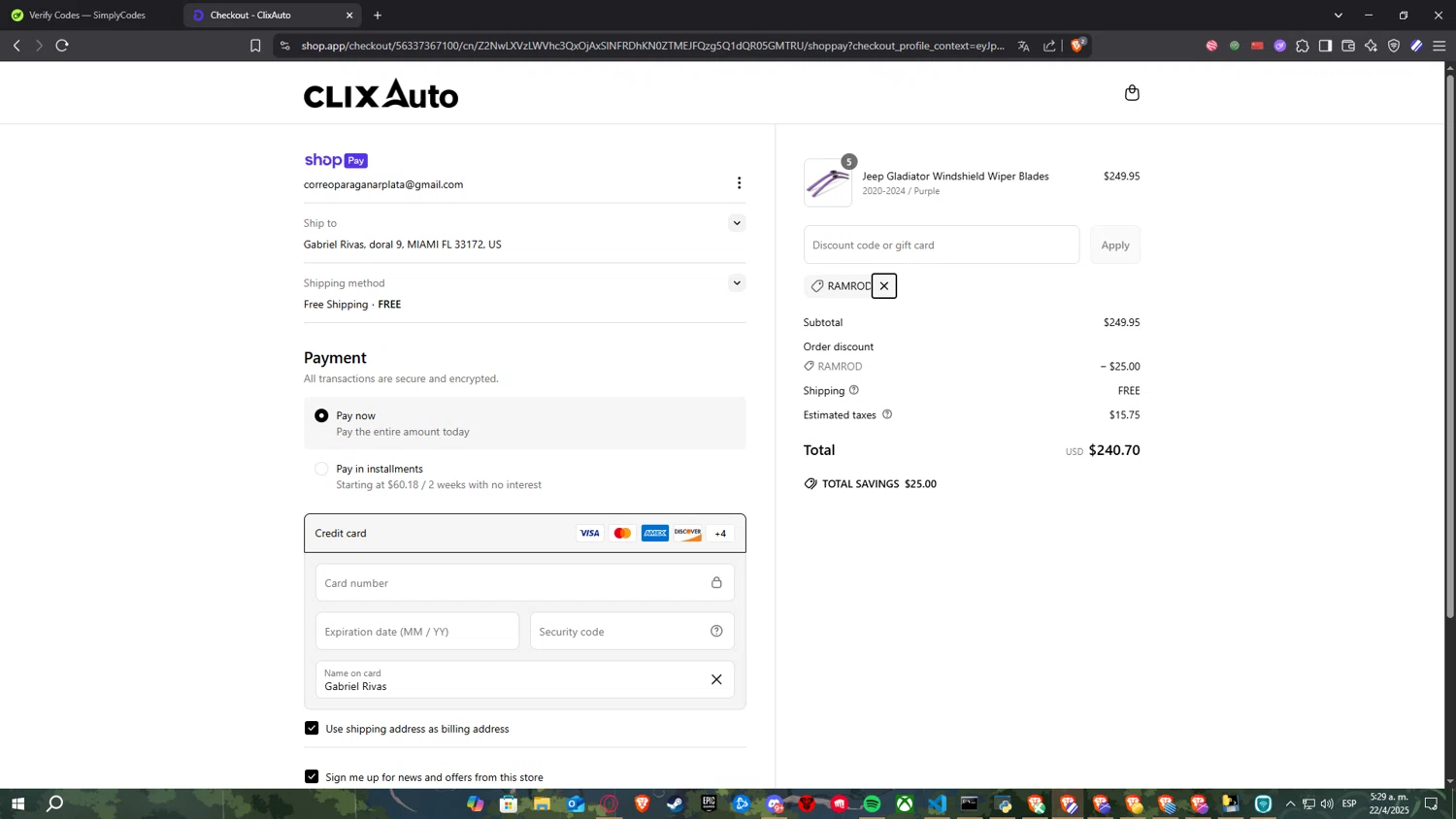Click the Credit card payment header

point(525,533)
